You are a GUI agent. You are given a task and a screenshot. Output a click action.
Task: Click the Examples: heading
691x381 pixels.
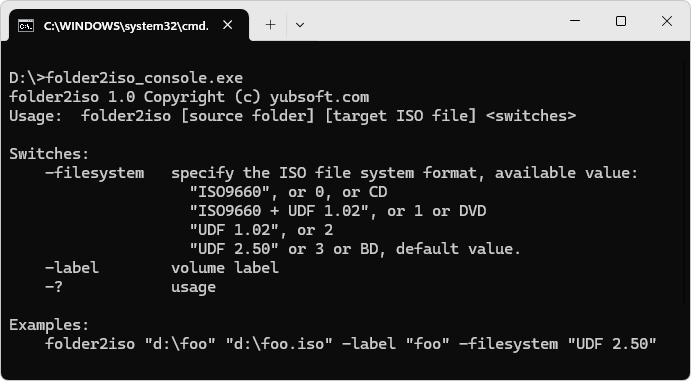click(x=49, y=325)
